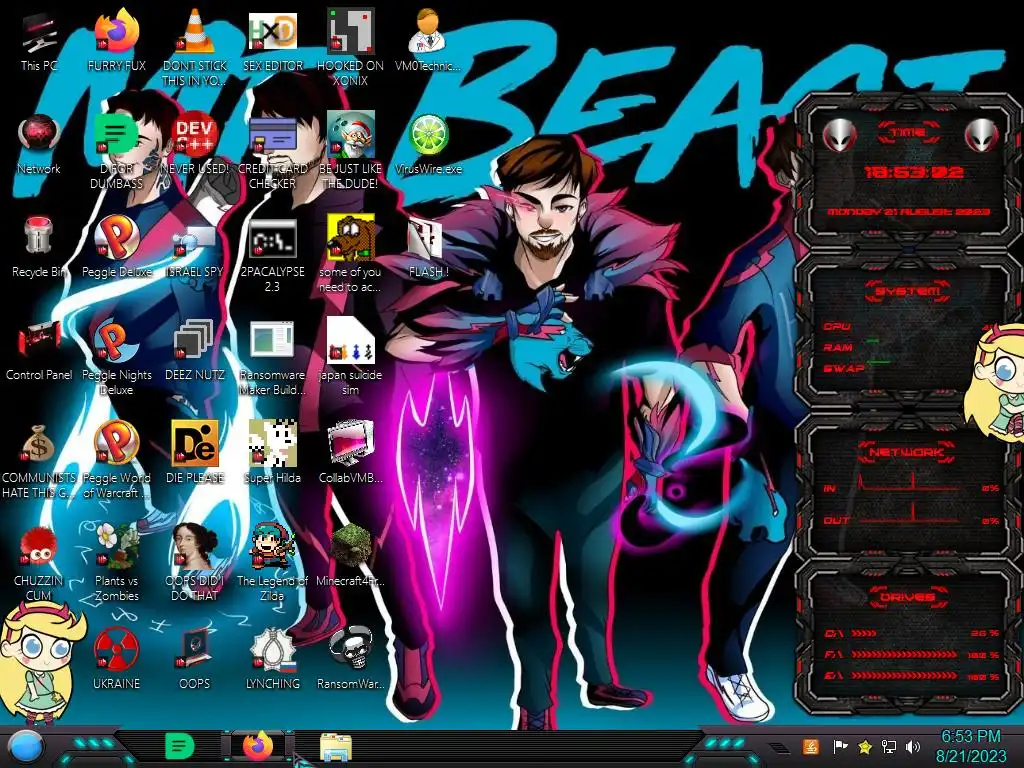Launch the Peggle Deluxe shortcut

click(116, 248)
